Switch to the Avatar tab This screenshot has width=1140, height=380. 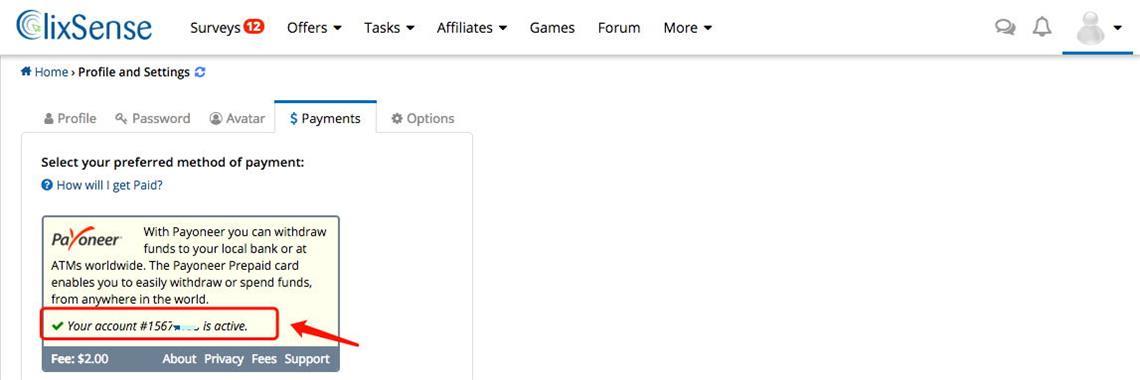[x=237, y=118]
